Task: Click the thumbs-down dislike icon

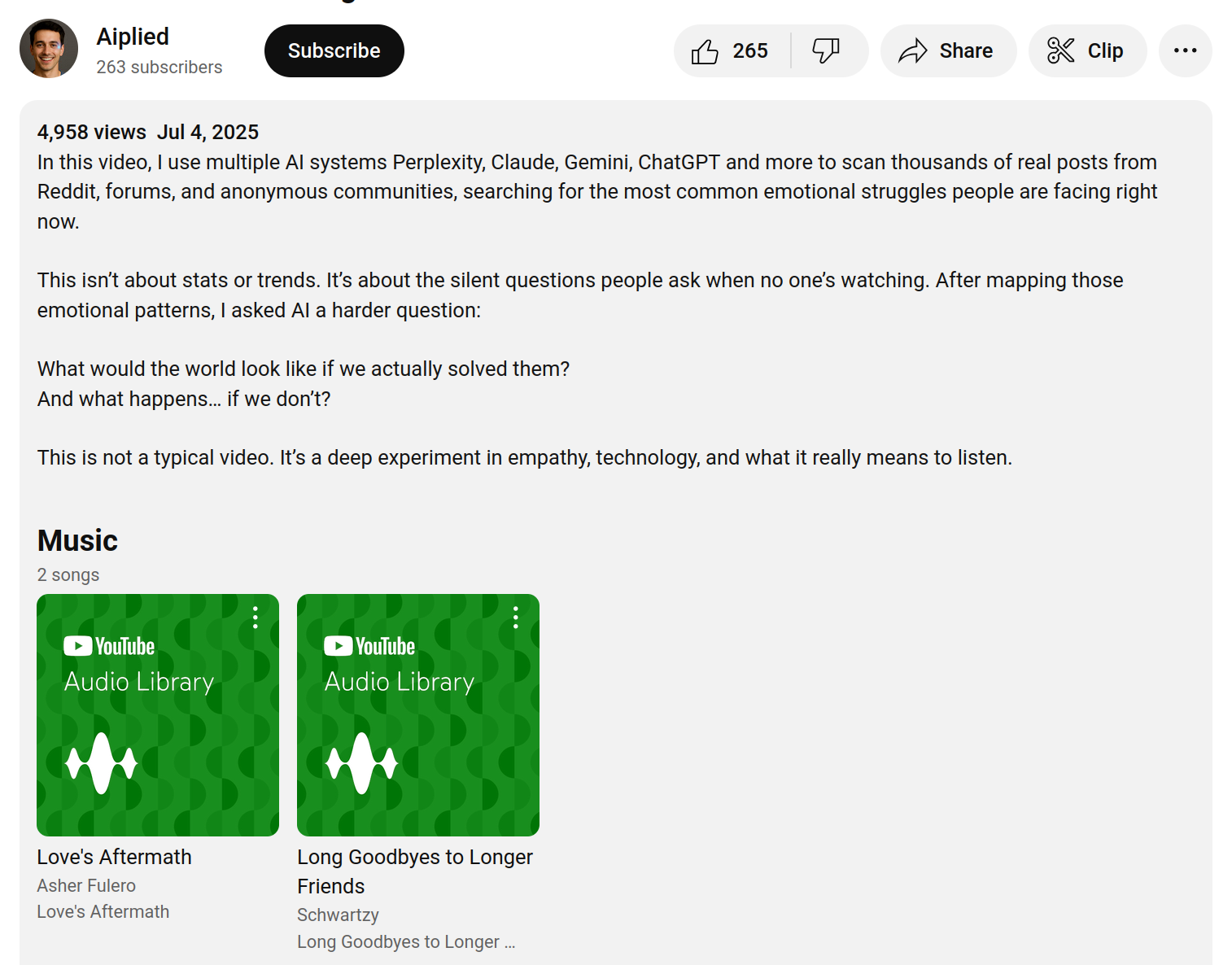Action: (x=825, y=50)
